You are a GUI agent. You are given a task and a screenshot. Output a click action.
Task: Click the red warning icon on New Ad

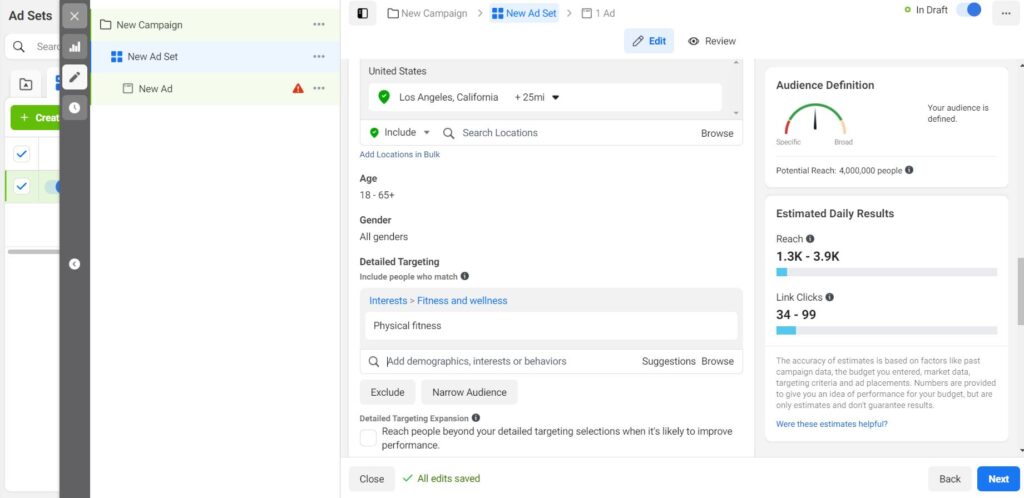pos(298,89)
